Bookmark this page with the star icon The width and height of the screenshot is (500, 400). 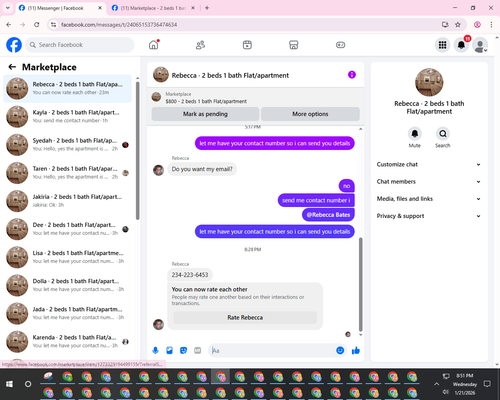coord(458,24)
